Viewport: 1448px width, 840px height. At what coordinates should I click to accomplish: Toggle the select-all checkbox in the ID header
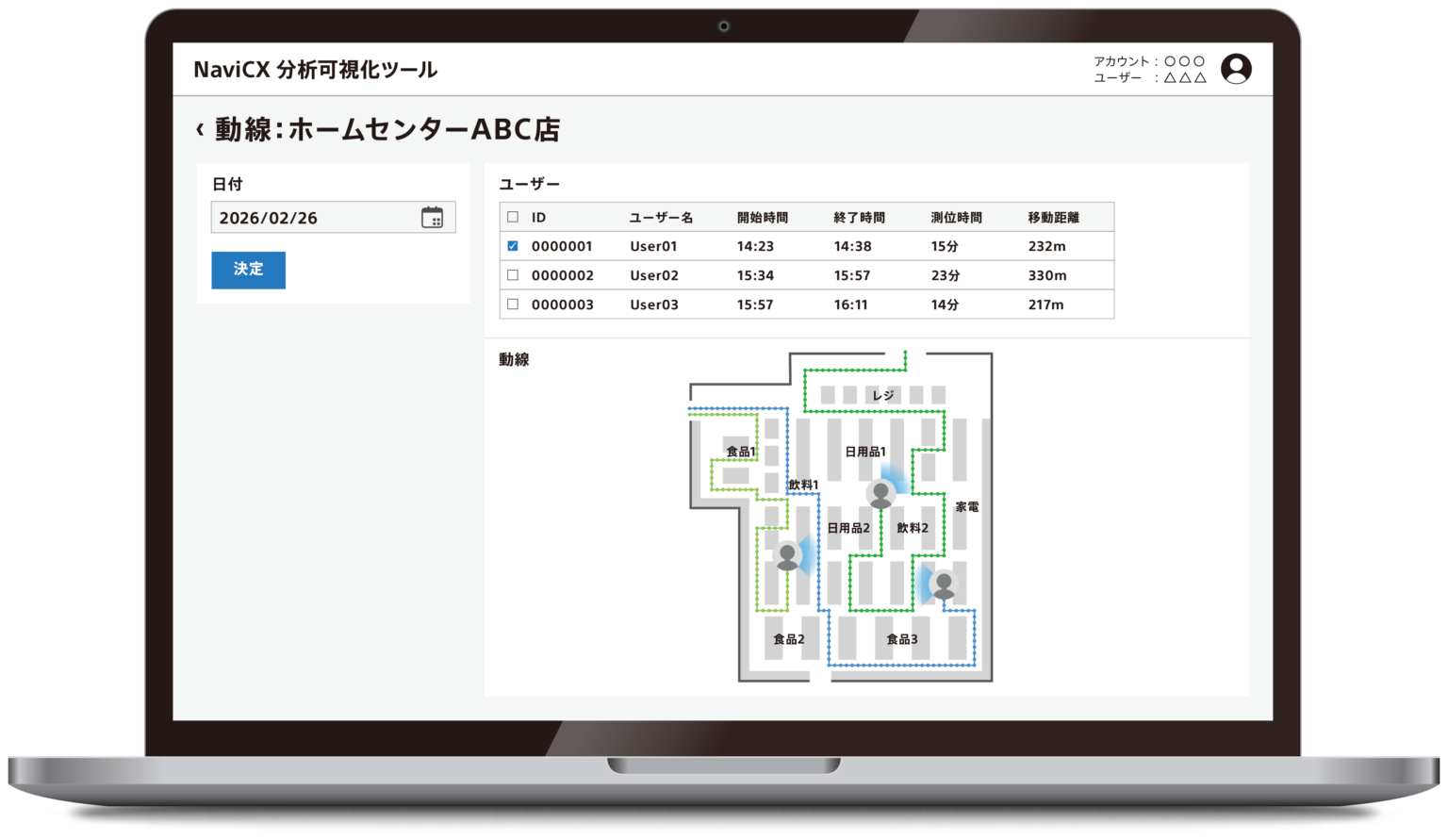pyautogui.click(x=513, y=217)
